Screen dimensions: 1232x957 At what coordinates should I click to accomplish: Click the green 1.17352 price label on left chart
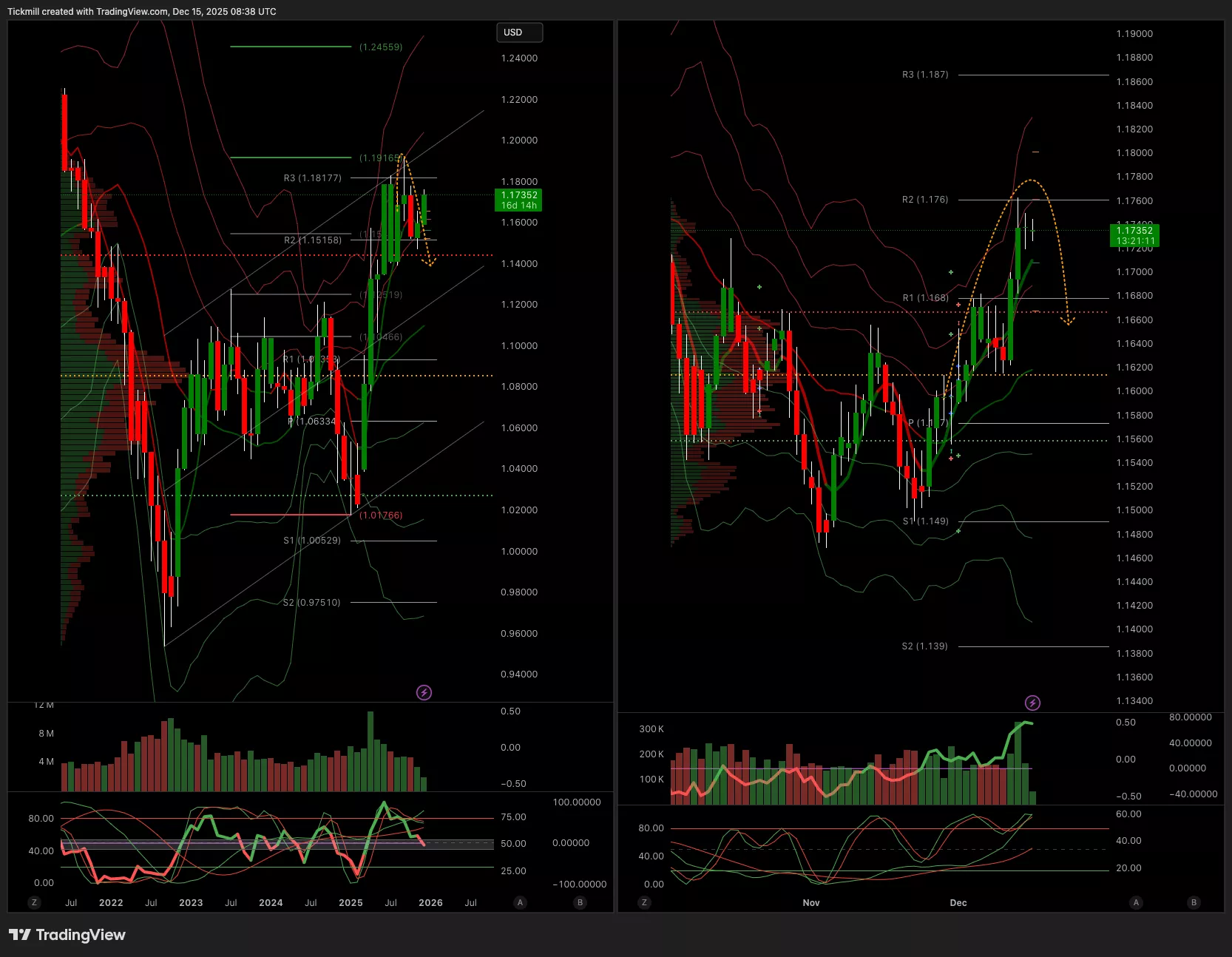(518, 200)
